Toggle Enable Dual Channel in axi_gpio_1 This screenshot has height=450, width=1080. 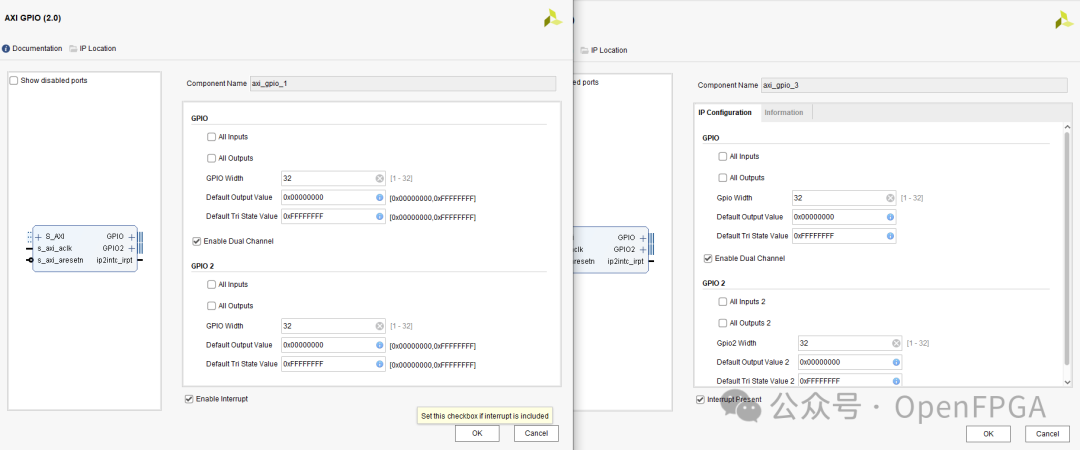pyautogui.click(x=197, y=241)
